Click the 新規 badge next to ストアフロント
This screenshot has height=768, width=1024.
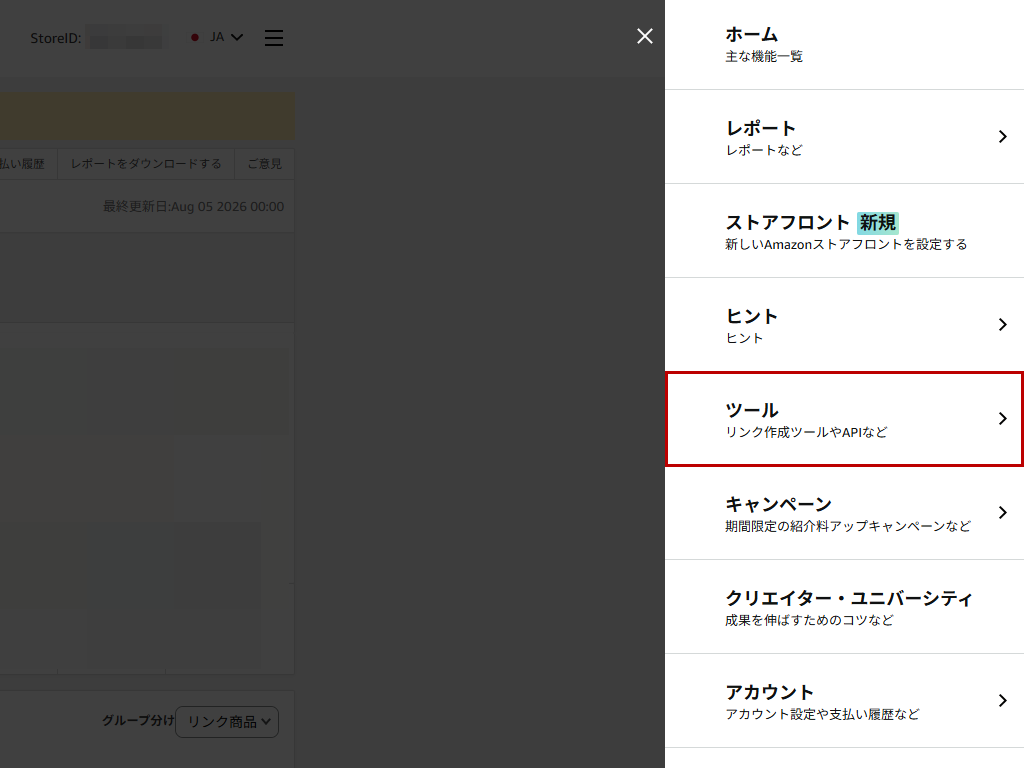click(x=878, y=223)
